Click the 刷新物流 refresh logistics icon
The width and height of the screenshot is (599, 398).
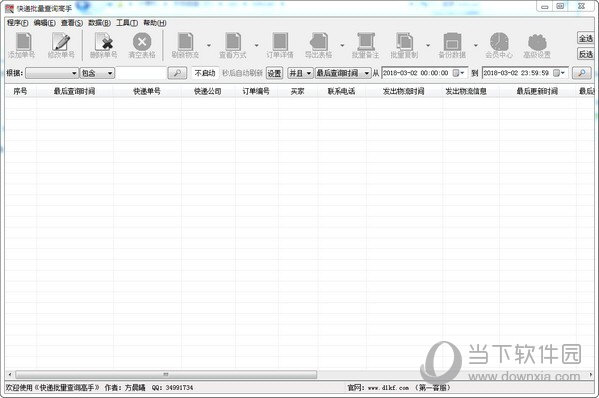[185, 42]
